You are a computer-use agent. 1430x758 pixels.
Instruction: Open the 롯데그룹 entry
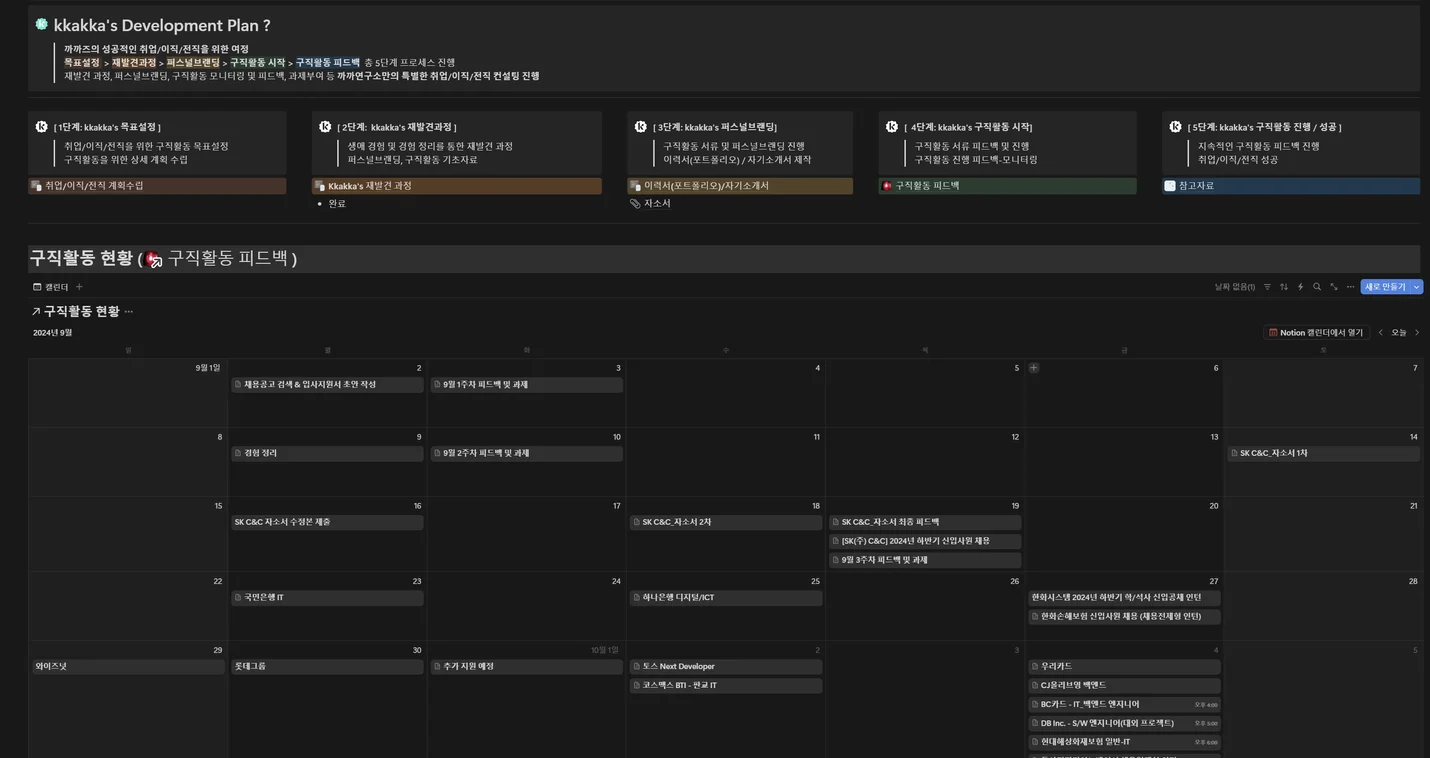[x=327, y=667]
